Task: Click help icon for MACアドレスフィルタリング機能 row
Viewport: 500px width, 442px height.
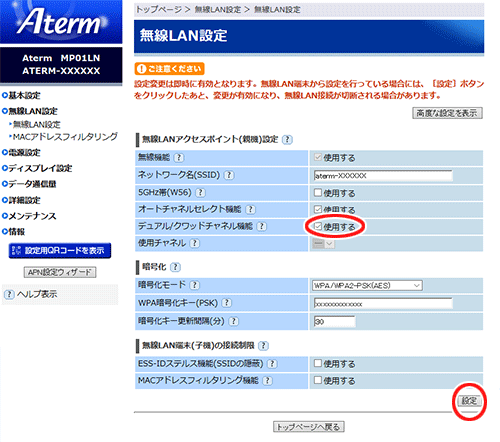Action: [x=268, y=380]
